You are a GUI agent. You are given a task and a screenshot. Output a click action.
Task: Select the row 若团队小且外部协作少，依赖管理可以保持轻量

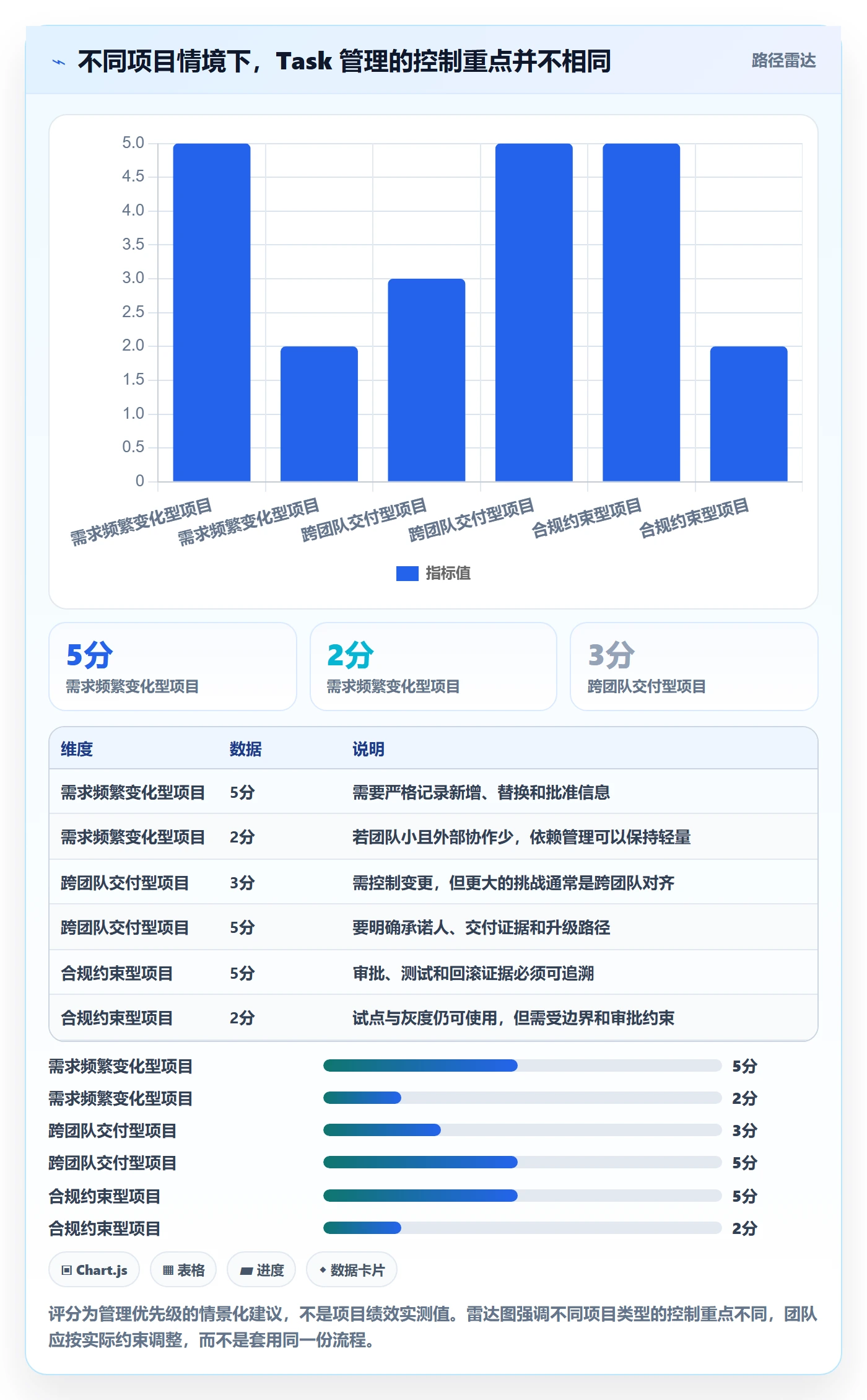click(x=434, y=837)
